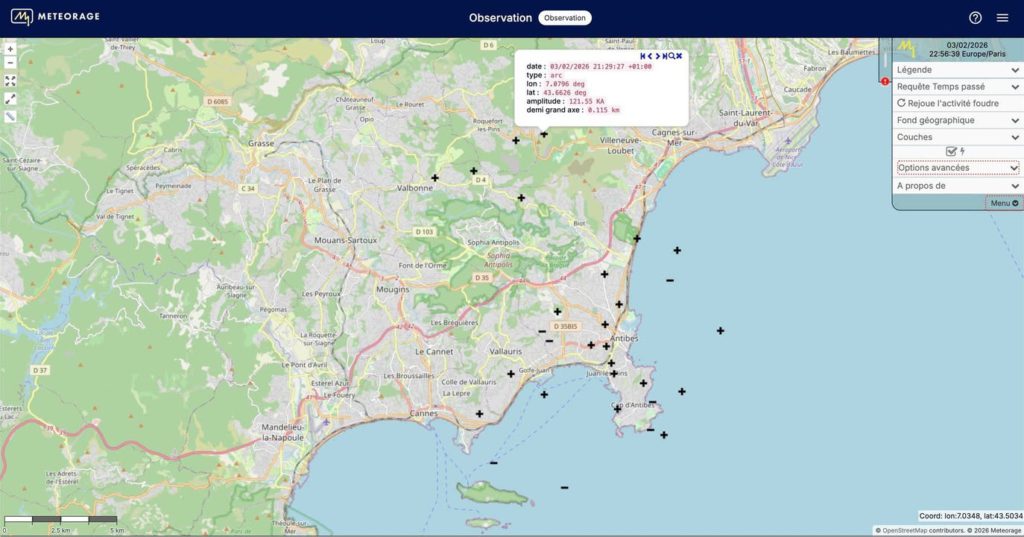The height and width of the screenshot is (537, 1024).
Task: Open the help question mark icon
Action: pyautogui.click(x=975, y=18)
